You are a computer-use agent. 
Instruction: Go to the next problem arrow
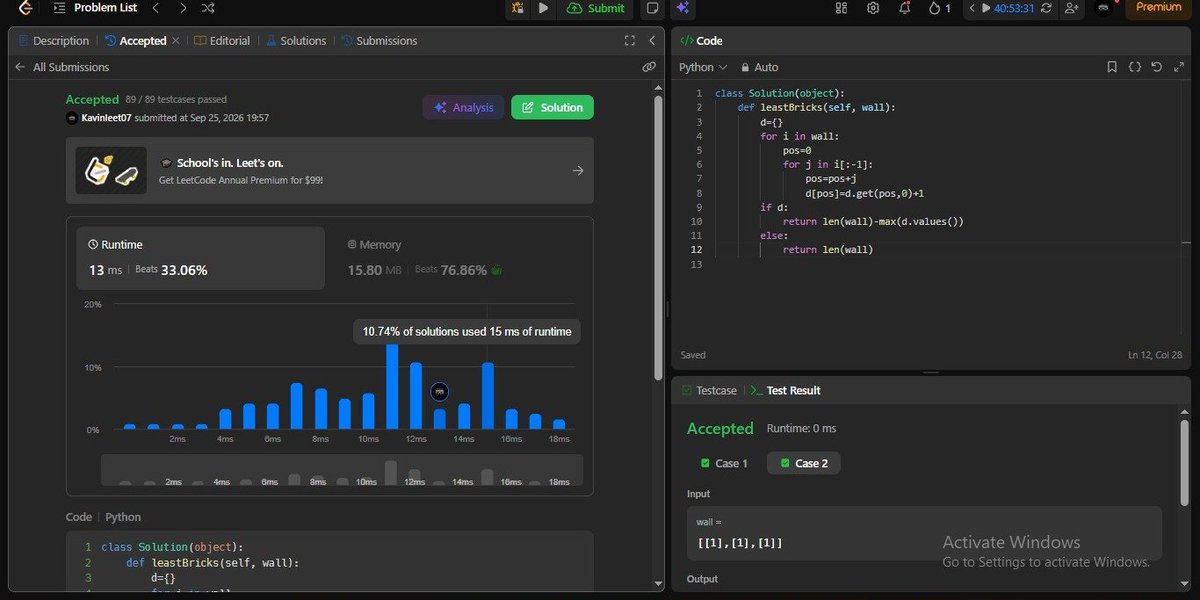click(182, 8)
